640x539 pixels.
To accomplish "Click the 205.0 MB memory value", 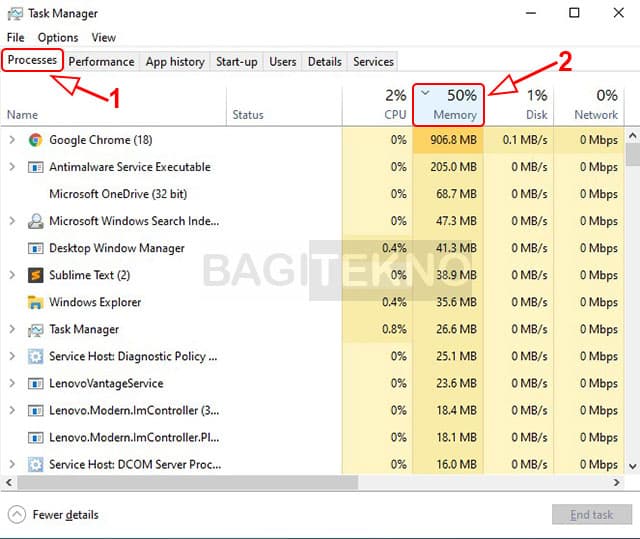I will pos(453,167).
